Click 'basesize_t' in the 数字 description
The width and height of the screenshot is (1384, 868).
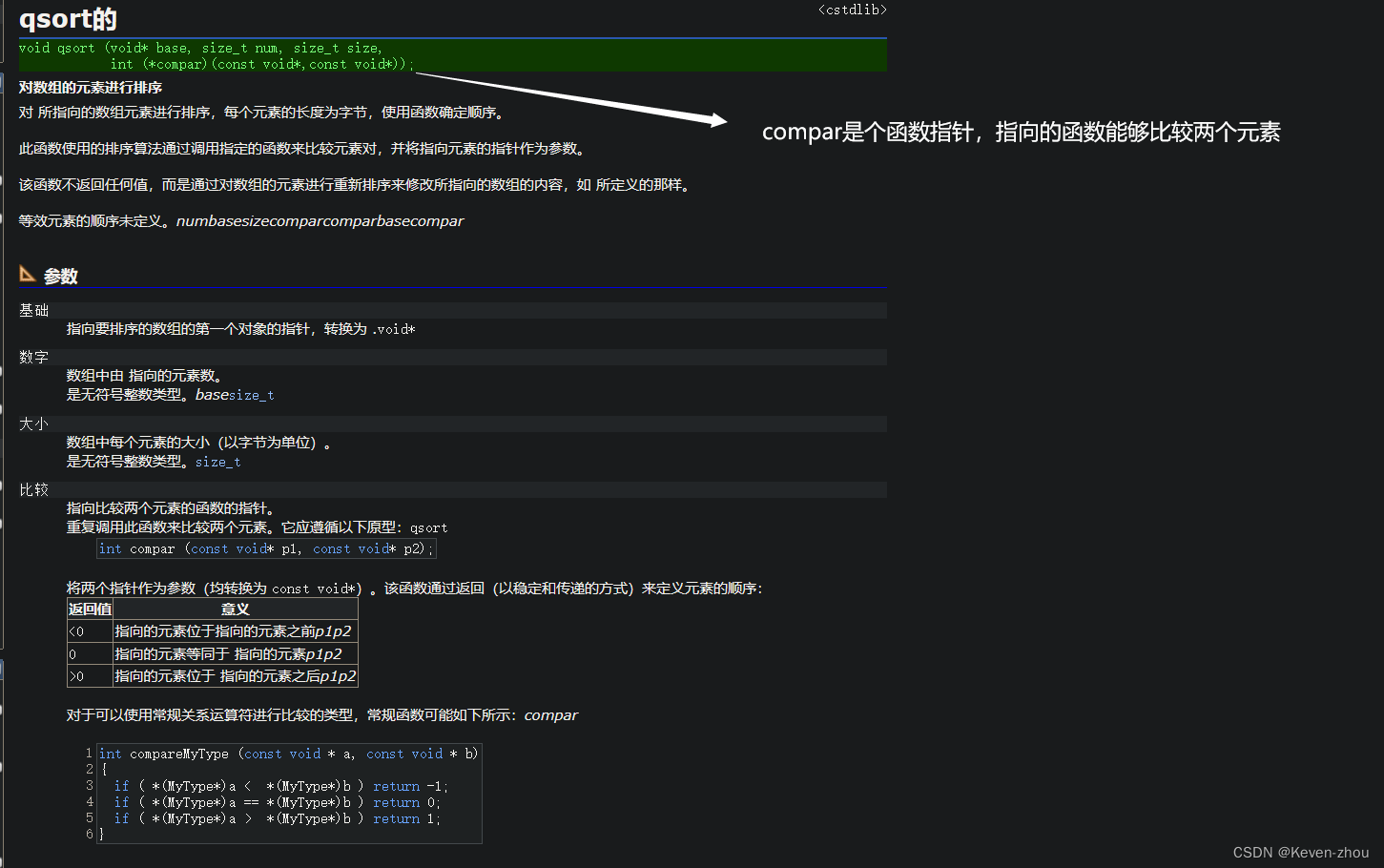(x=235, y=395)
